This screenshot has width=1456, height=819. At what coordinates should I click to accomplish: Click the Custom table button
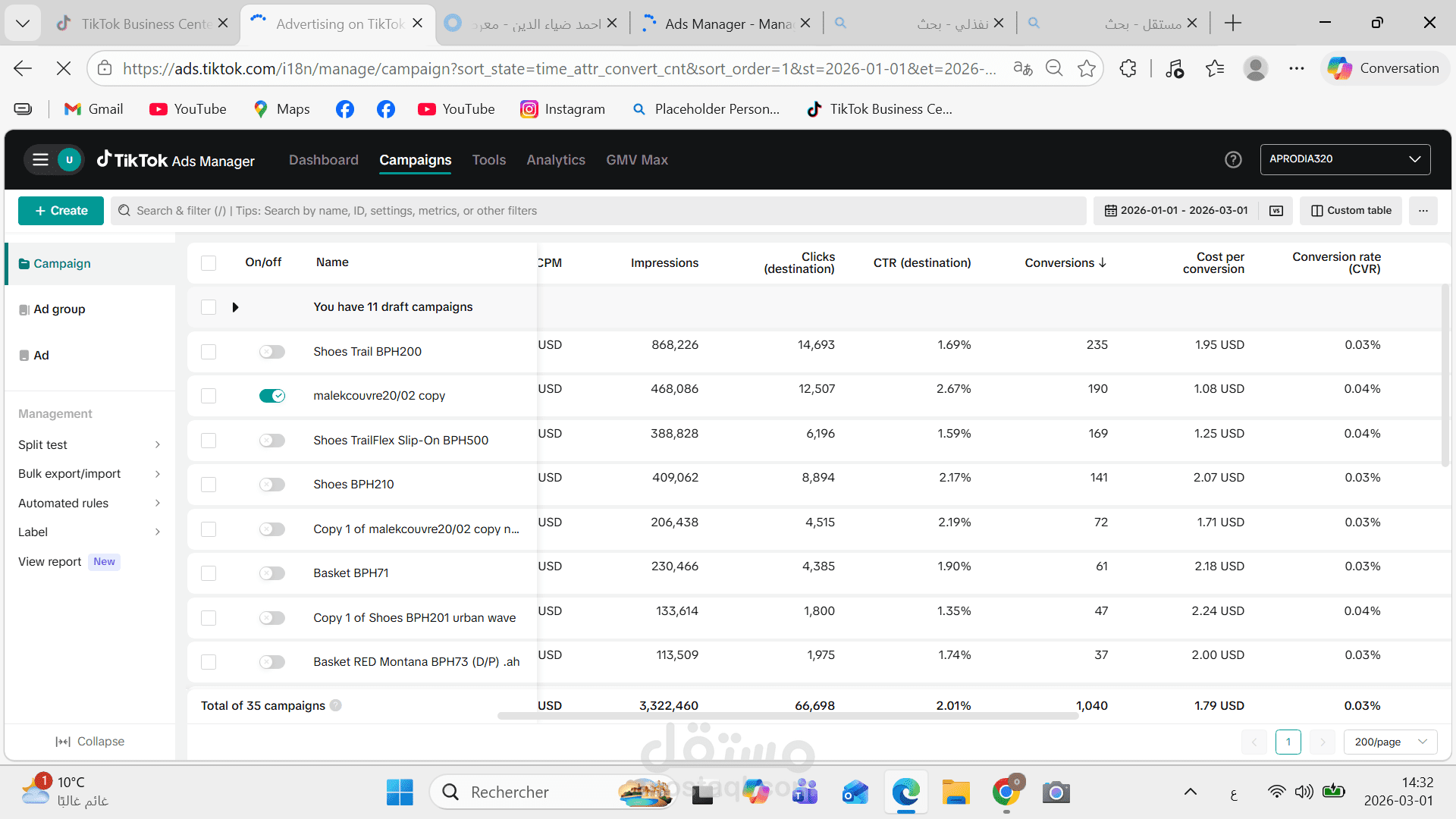coord(1351,211)
